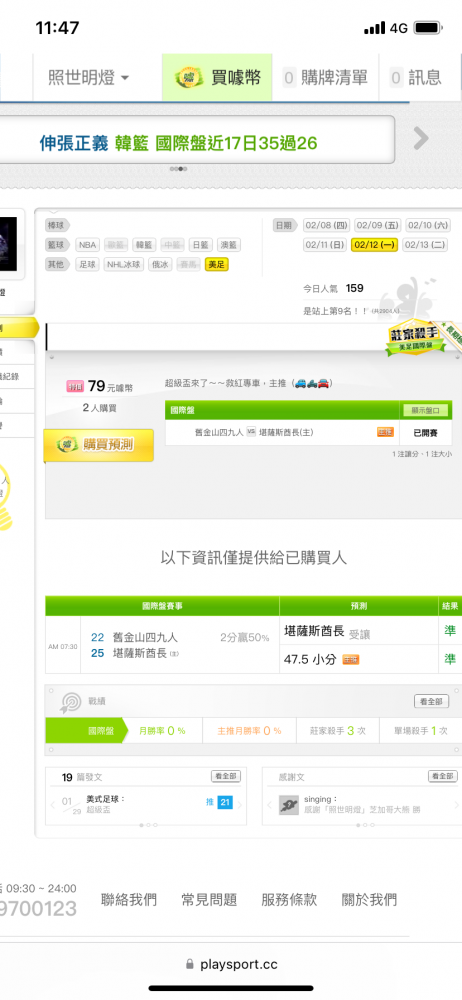This screenshot has height=1000, width=462.
Task: Choose date 02/13 (二)
Action: (426, 245)
